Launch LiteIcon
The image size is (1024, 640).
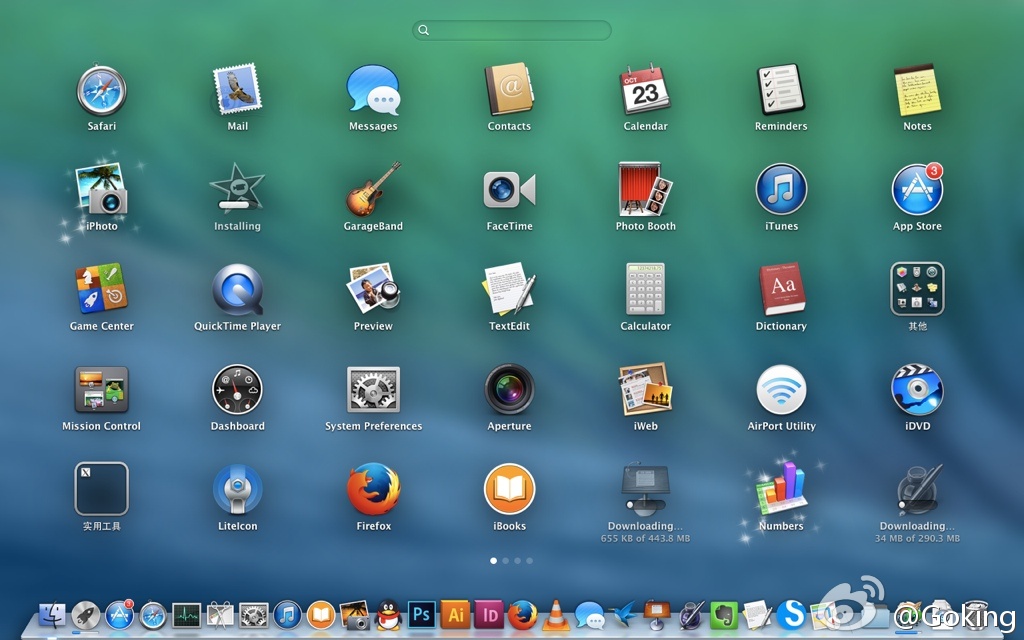[237, 488]
